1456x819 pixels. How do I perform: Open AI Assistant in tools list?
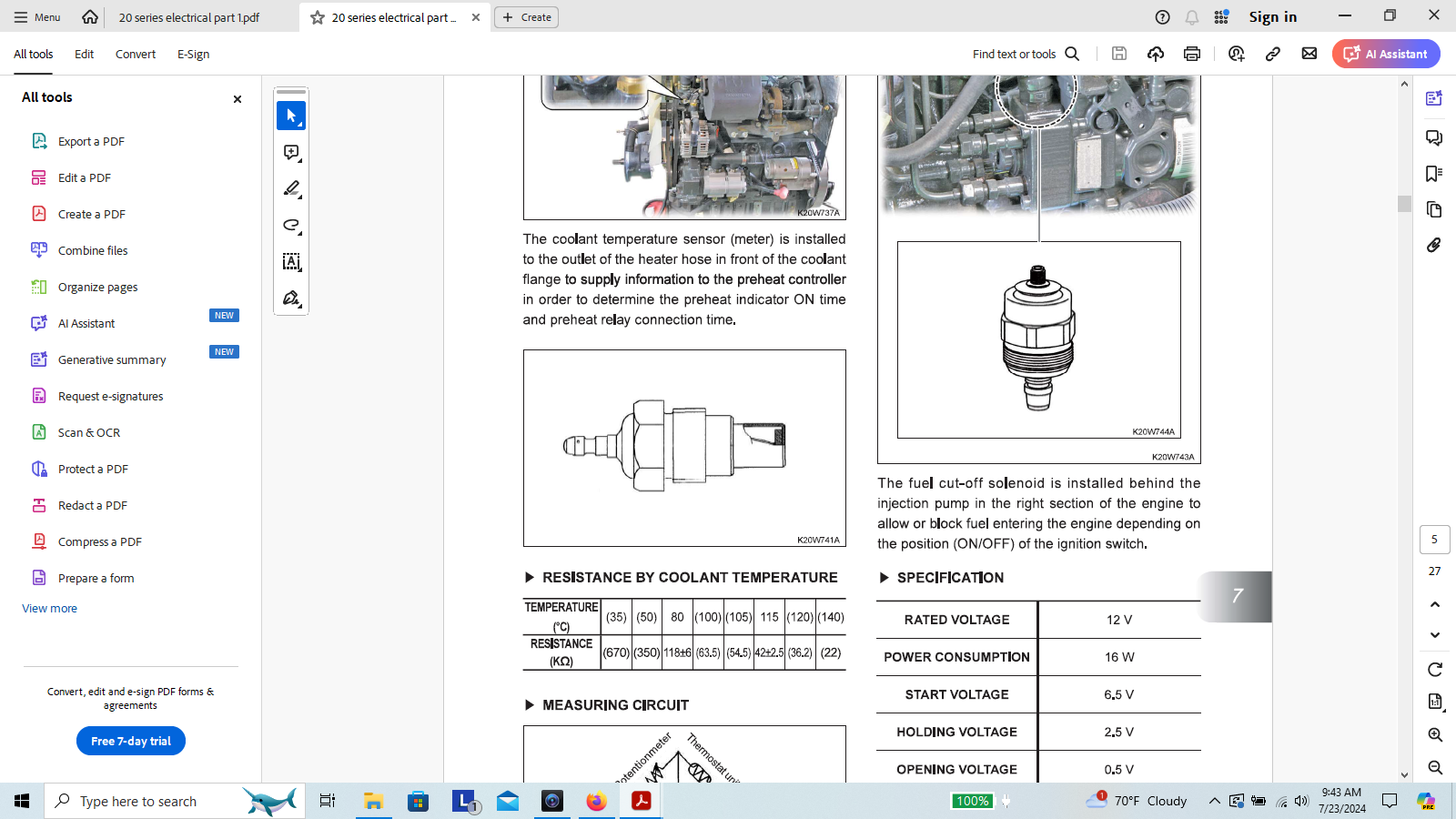click(86, 323)
